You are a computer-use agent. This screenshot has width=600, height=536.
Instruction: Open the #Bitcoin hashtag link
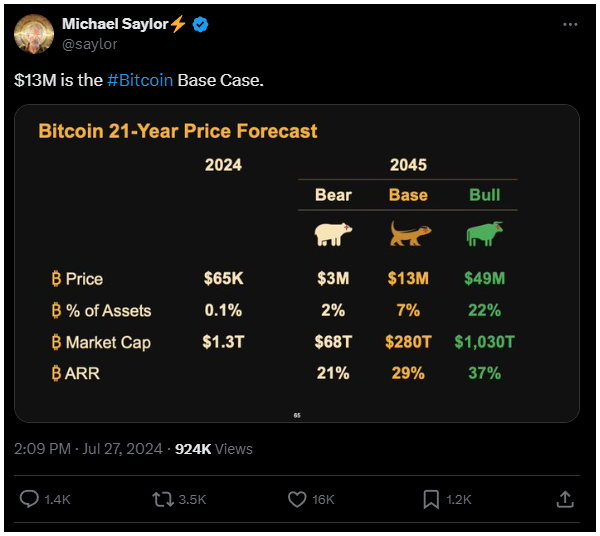(x=140, y=80)
